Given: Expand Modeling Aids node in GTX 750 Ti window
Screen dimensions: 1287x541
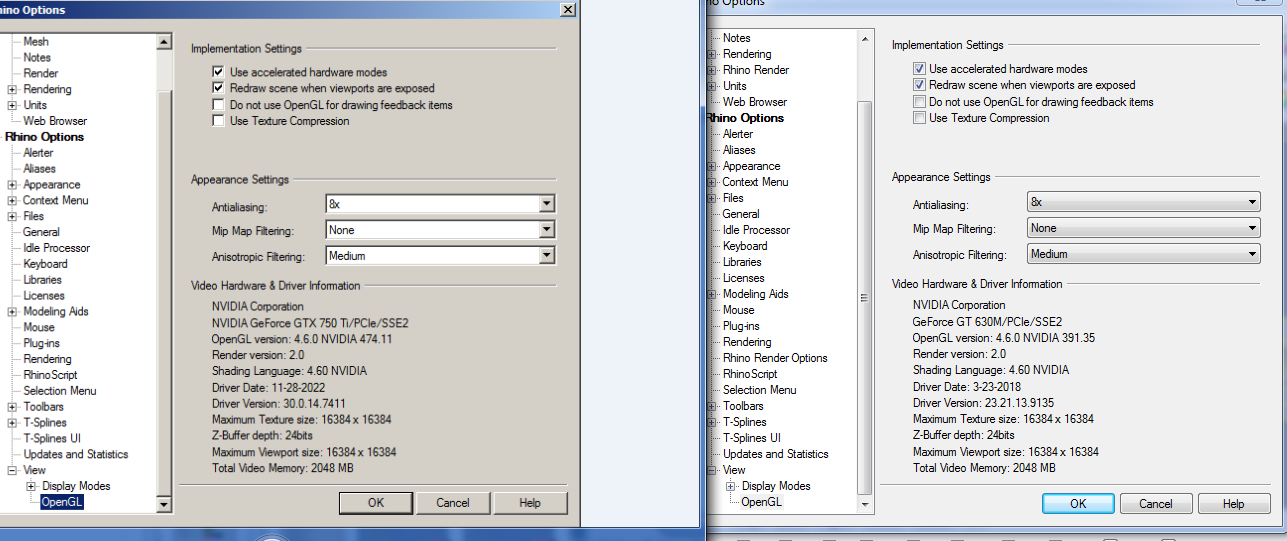Looking at the screenshot, I should [12, 312].
